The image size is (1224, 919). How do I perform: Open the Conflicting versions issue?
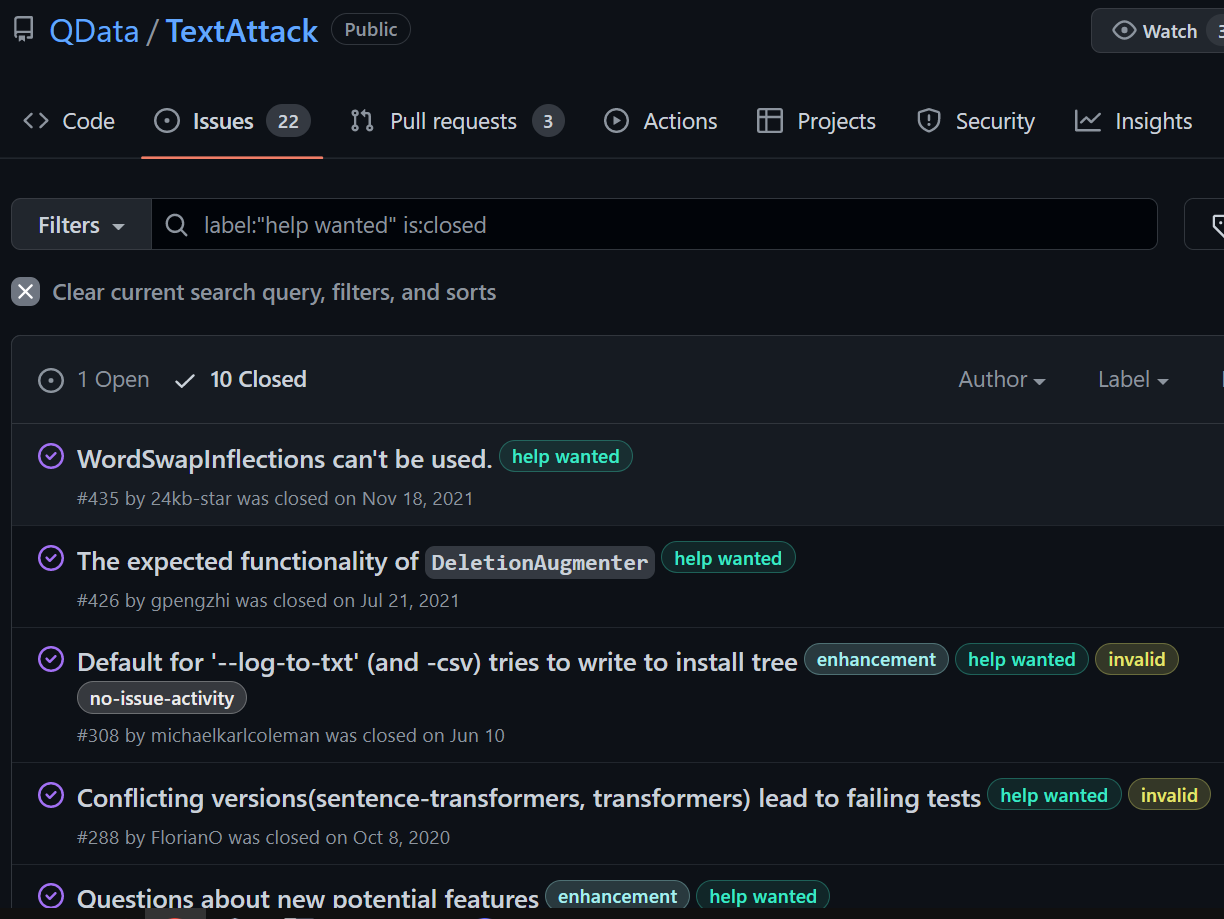(529, 798)
